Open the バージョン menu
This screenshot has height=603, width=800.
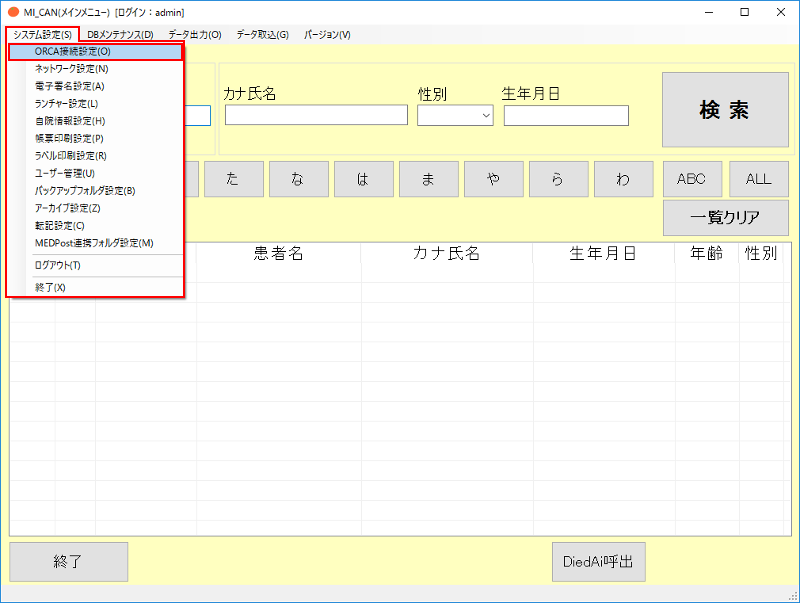[327, 35]
